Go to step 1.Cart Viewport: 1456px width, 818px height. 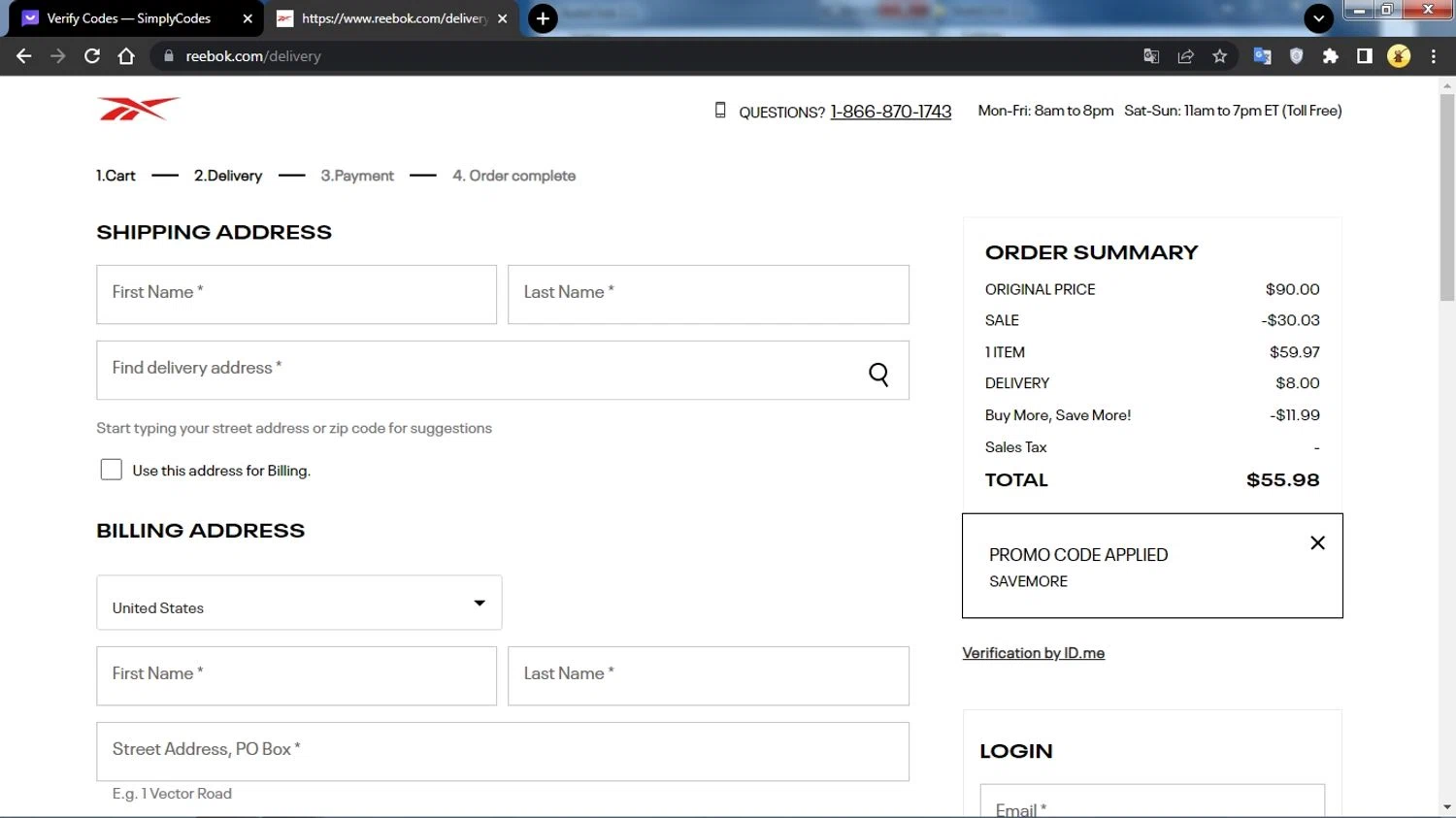tap(116, 176)
